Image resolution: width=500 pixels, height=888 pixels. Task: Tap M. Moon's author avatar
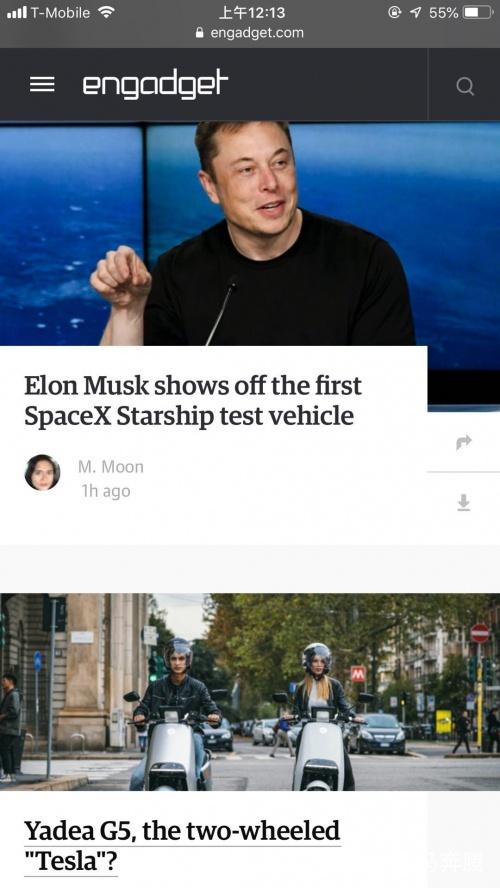(42, 472)
